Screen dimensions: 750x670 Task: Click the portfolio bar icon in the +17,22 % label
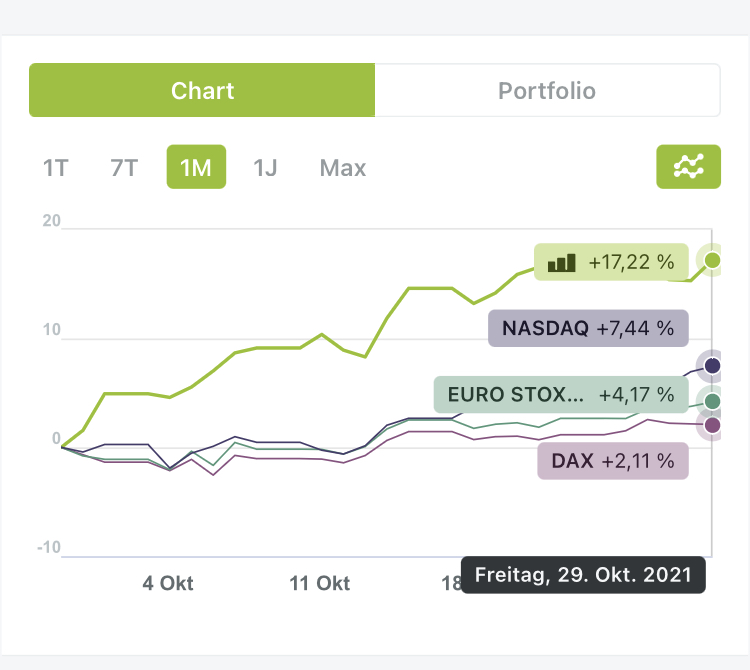[562, 263]
